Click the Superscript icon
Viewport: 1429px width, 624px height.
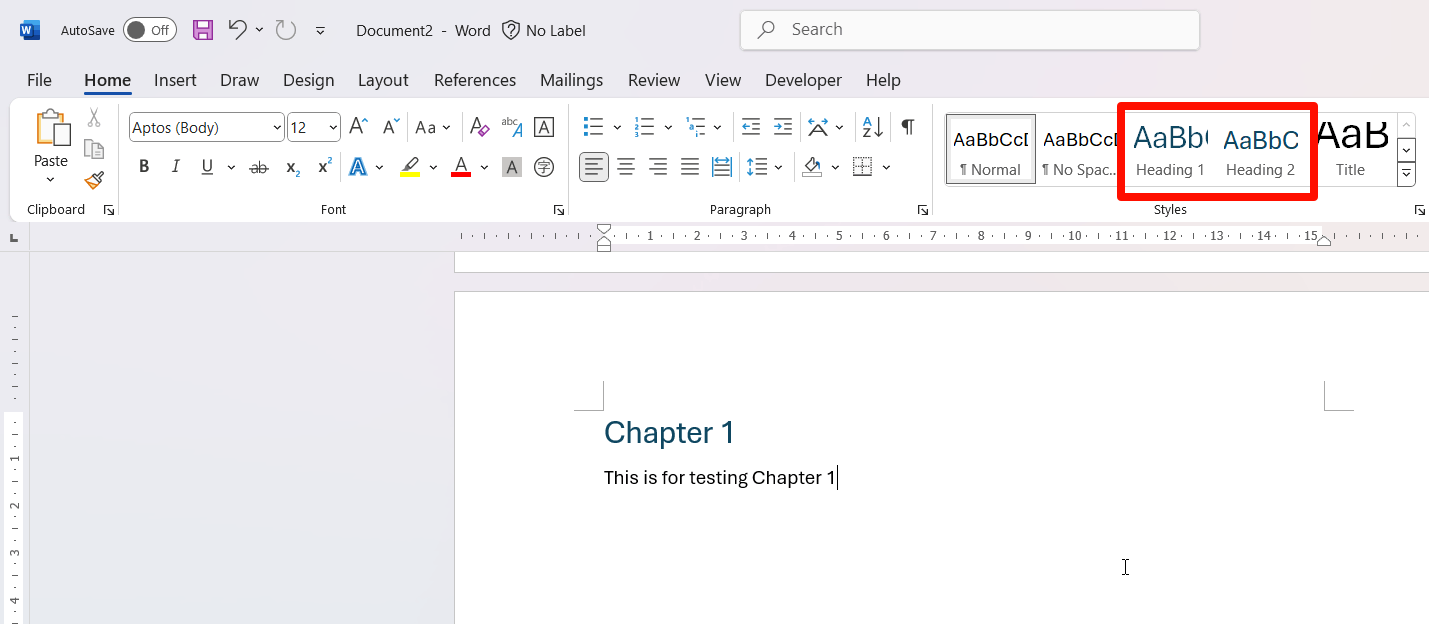(x=322, y=167)
